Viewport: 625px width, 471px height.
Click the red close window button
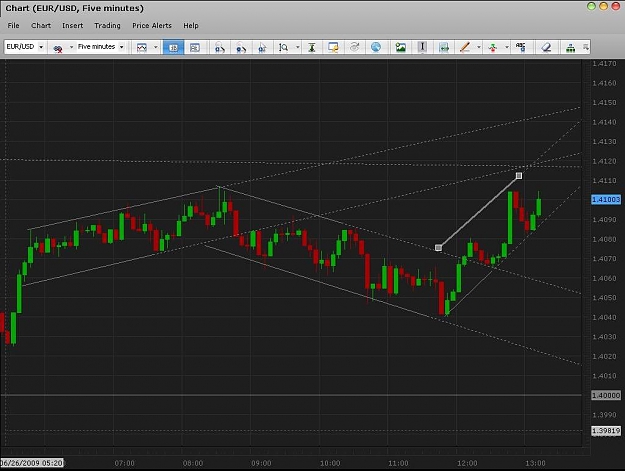615,6
